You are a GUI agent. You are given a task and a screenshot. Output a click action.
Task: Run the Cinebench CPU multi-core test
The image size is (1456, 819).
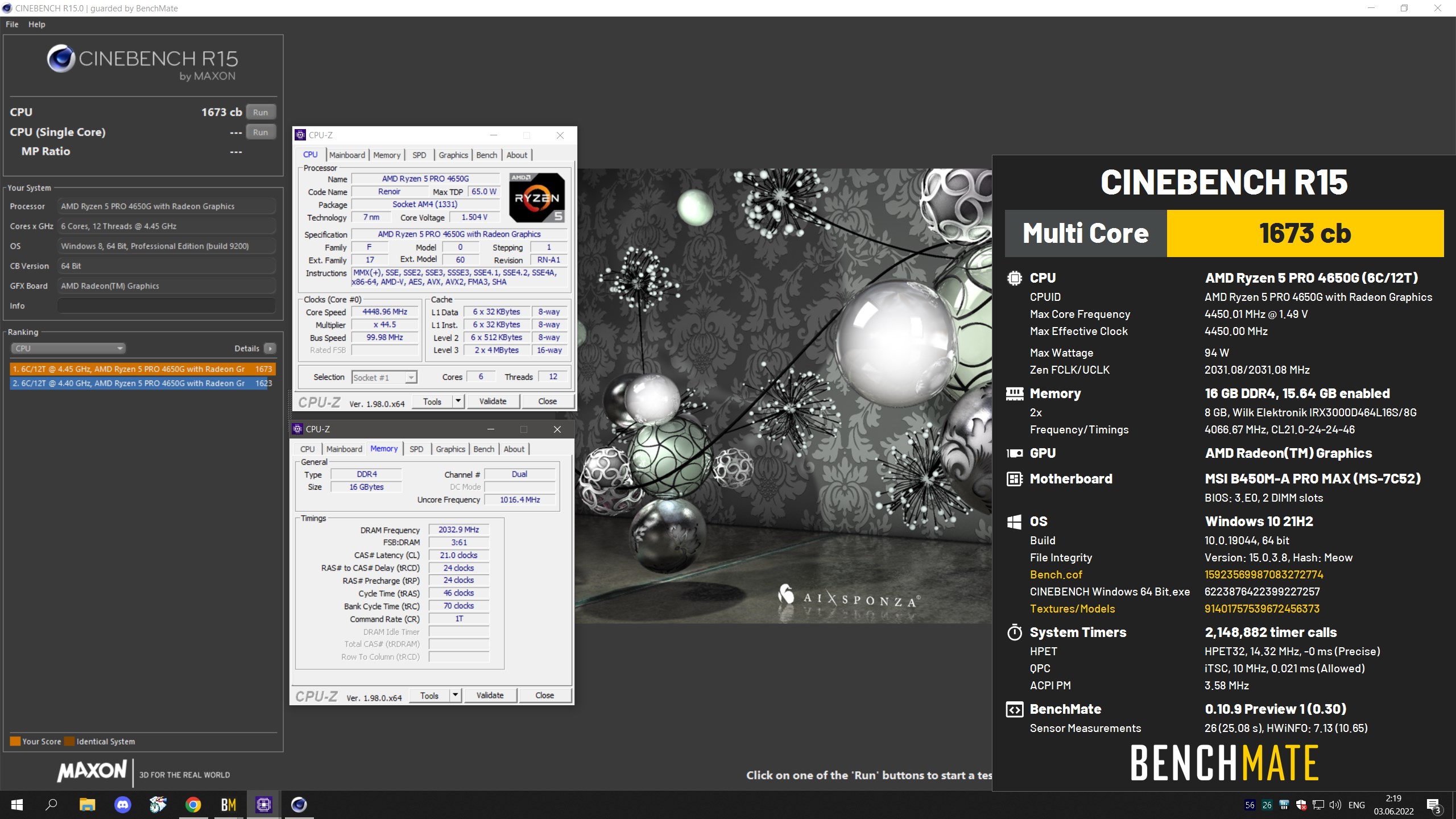260,112
